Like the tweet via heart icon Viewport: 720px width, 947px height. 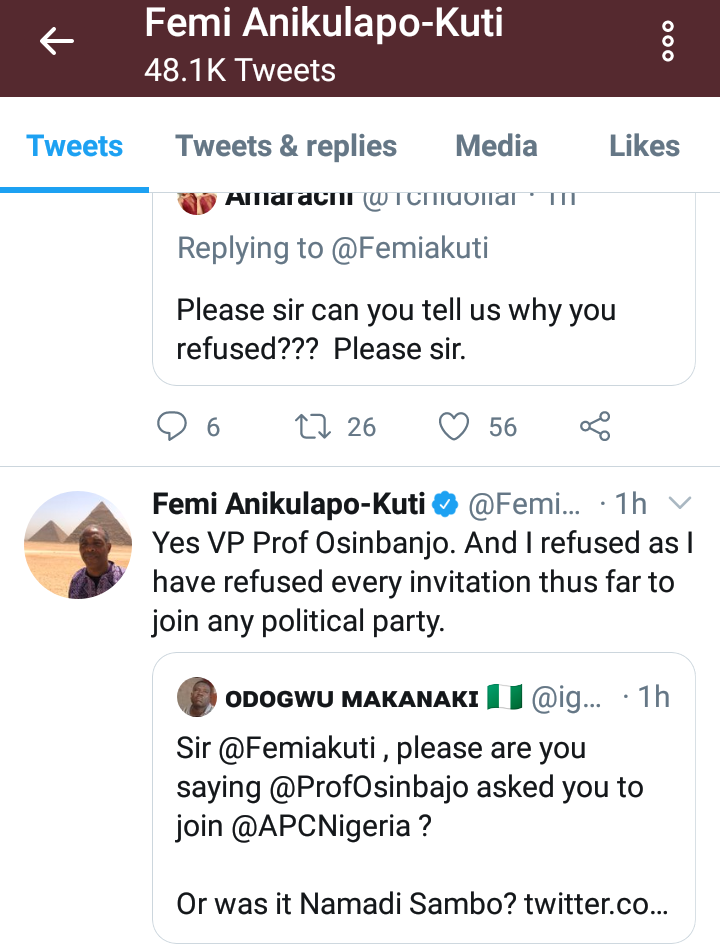pyautogui.click(x=455, y=427)
